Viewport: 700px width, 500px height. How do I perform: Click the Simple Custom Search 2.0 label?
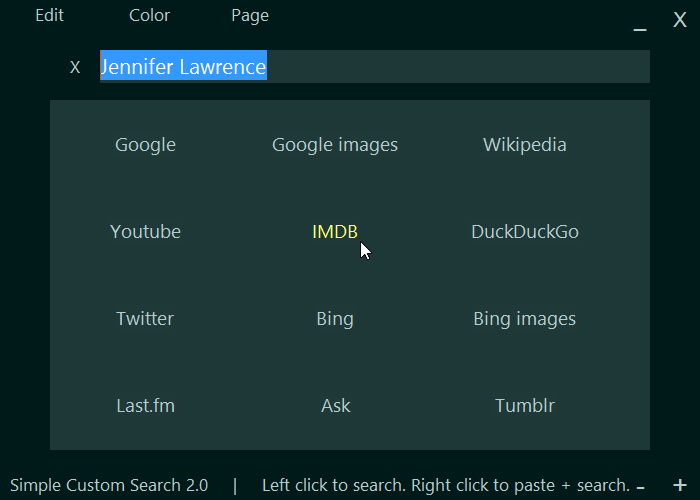(109, 485)
